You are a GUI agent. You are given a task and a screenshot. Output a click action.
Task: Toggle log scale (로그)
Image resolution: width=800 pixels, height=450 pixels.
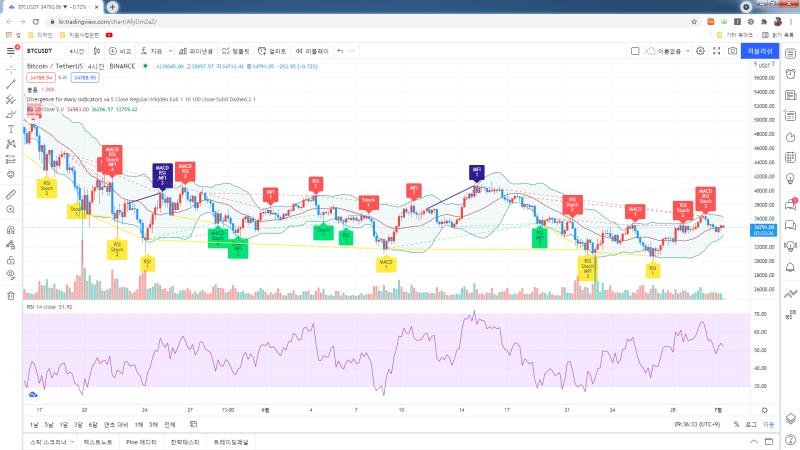point(751,424)
